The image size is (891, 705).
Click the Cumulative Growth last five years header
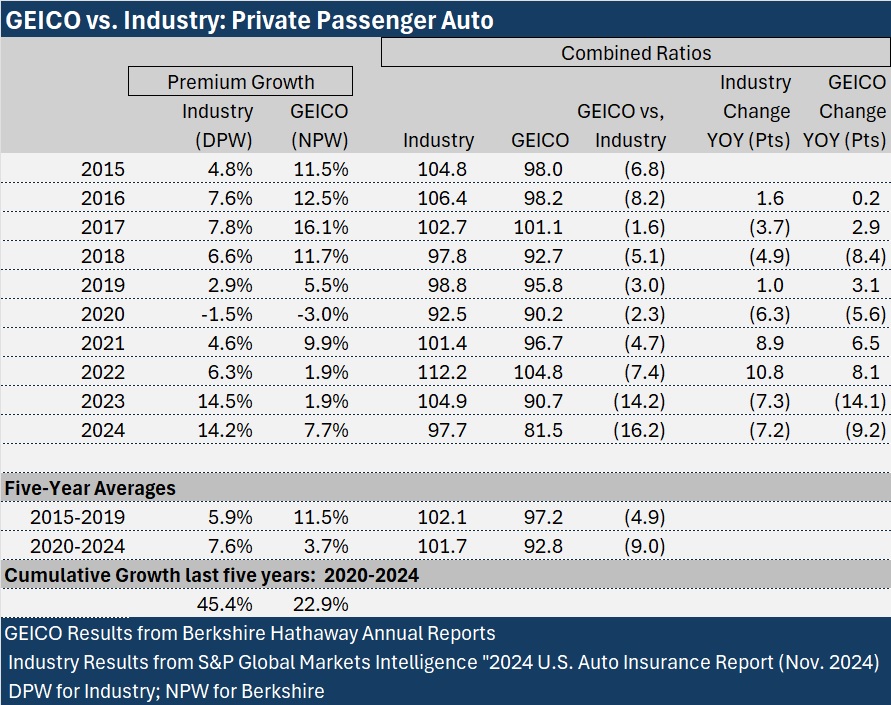212,575
